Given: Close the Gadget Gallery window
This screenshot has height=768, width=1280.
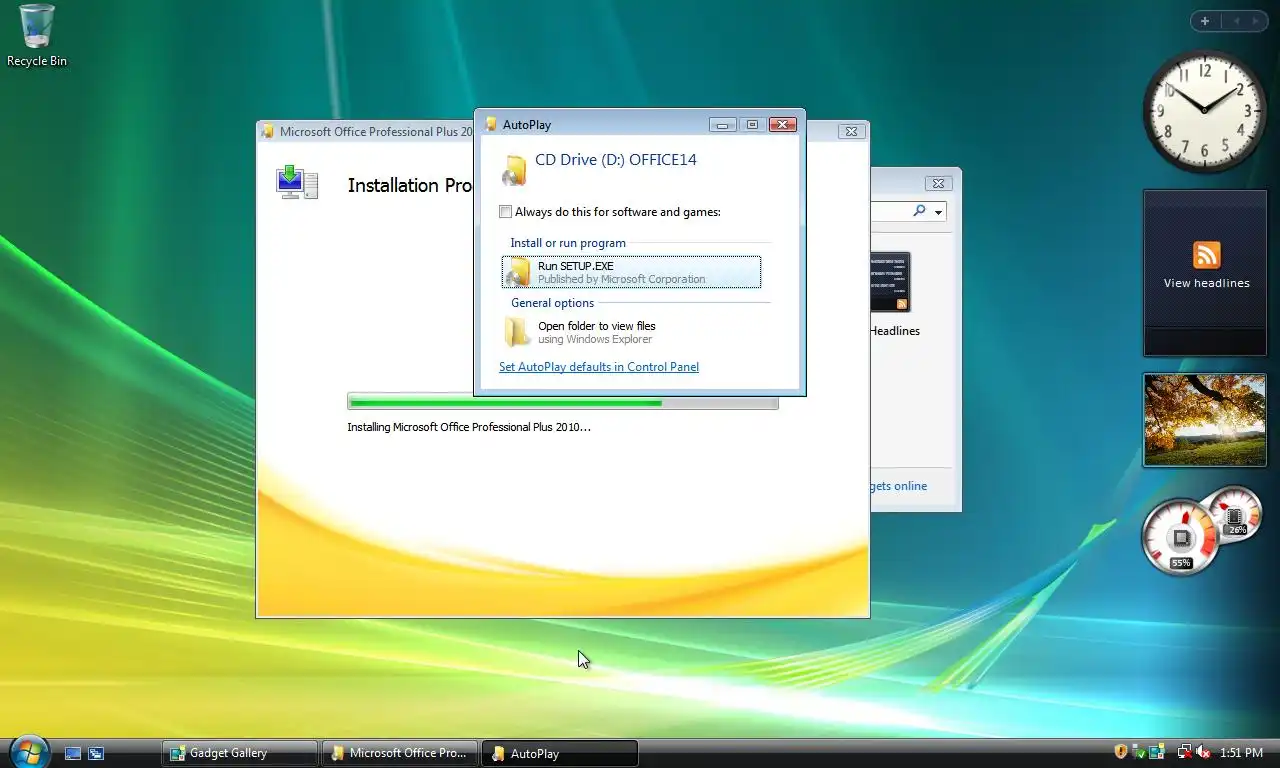Looking at the screenshot, I should click(x=937, y=183).
